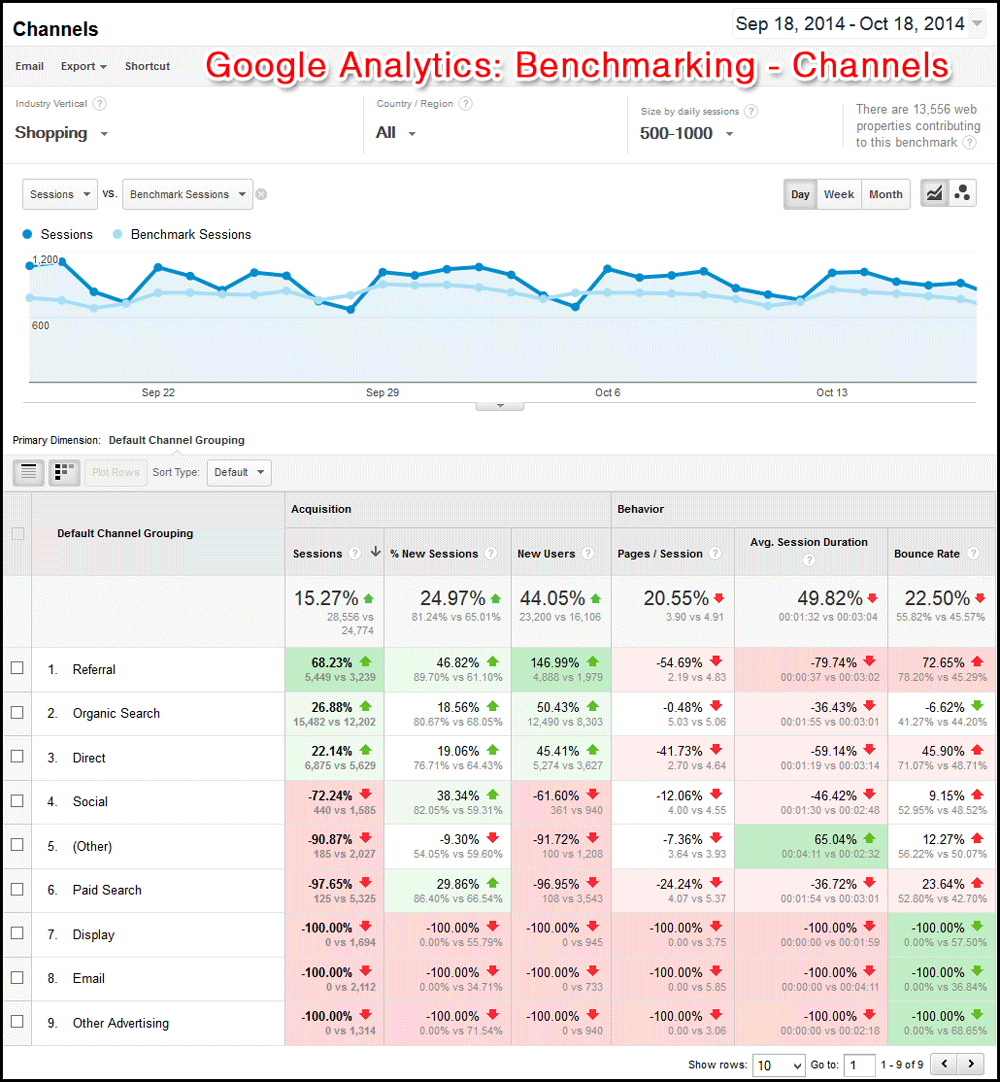Open the Other Advertising channel link
Image resolution: width=1000 pixels, height=1082 pixels.
(121, 1023)
